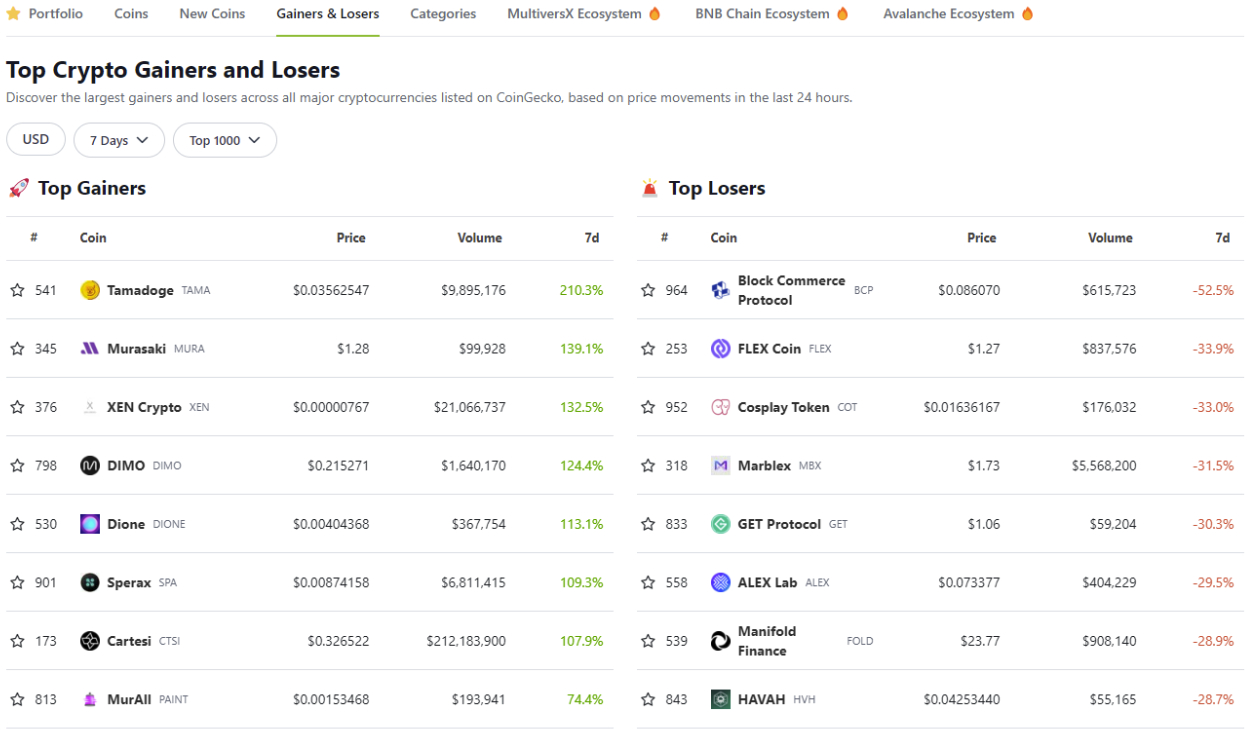Star the HAVAH row
1252x730 pixels.
click(648, 699)
